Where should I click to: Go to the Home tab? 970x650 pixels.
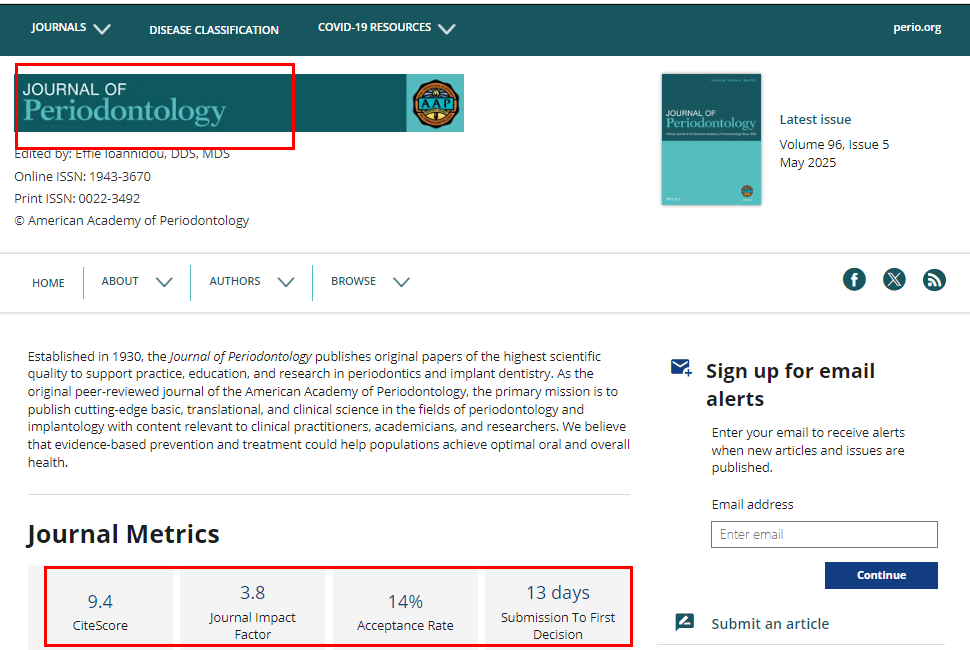[x=48, y=283]
